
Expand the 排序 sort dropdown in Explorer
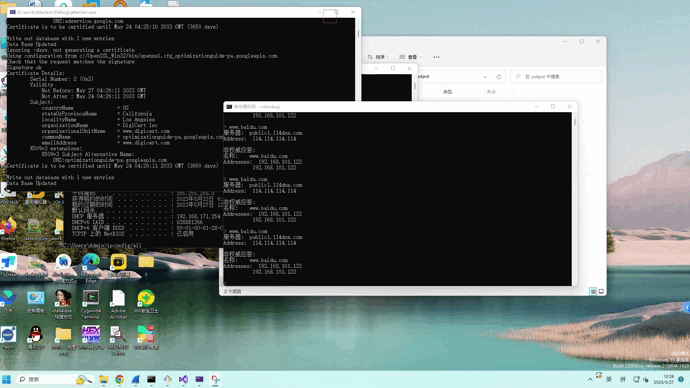(x=378, y=57)
